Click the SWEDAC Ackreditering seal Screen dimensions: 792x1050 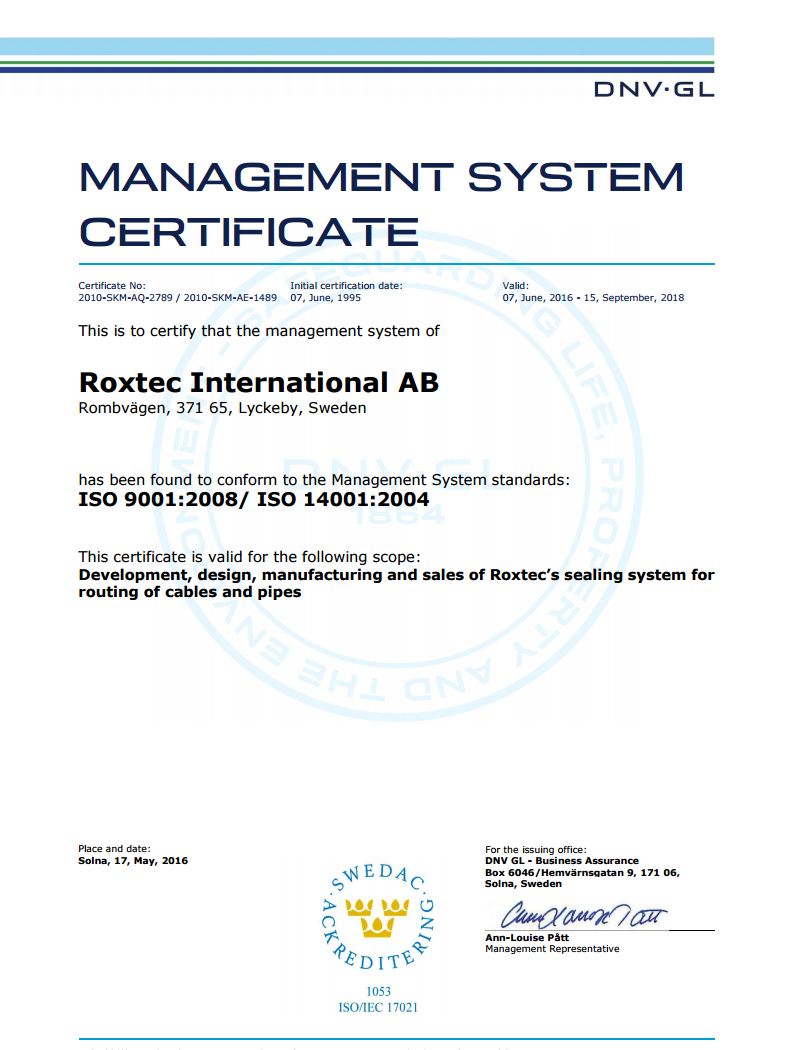(x=378, y=917)
